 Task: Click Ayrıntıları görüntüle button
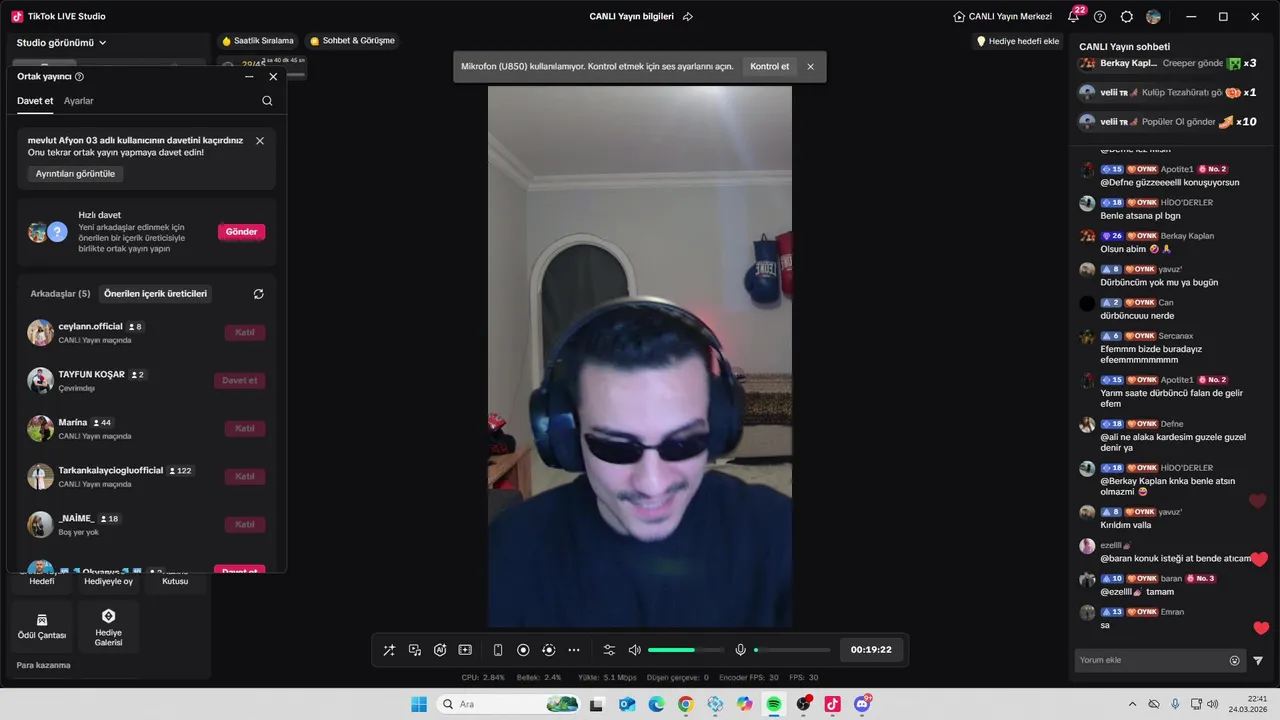[x=75, y=174]
